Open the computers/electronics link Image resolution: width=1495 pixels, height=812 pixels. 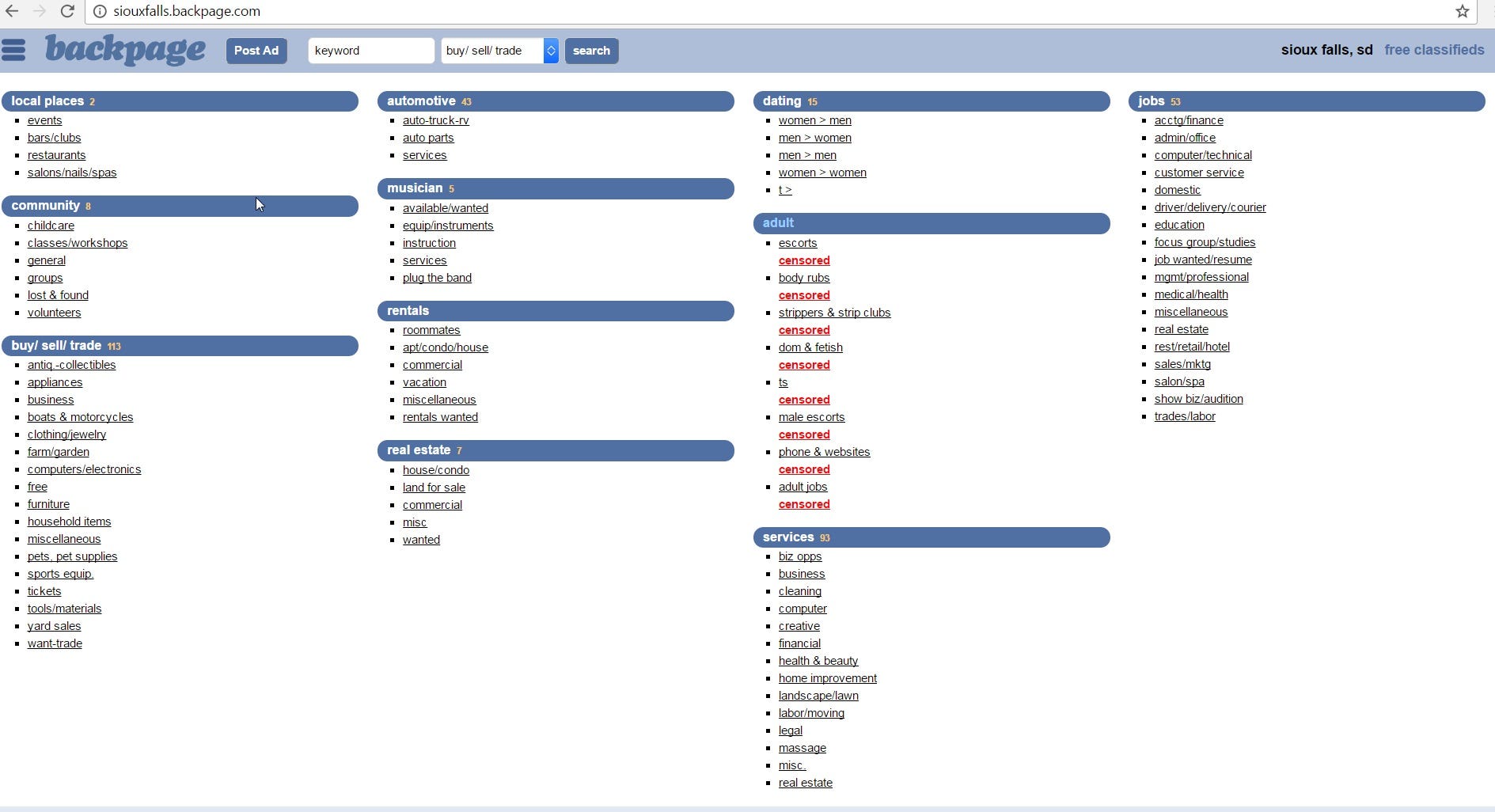coord(84,469)
